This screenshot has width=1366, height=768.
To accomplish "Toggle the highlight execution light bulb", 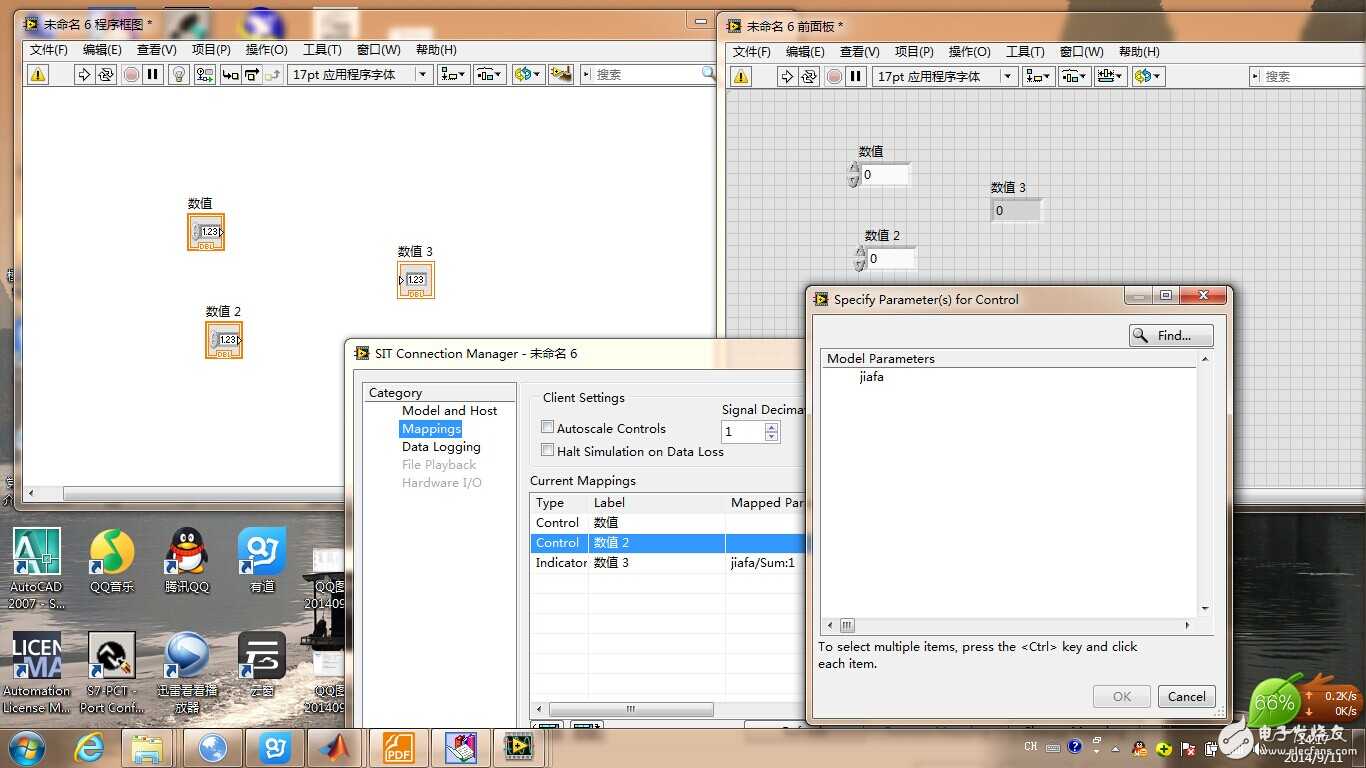I will [179, 74].
